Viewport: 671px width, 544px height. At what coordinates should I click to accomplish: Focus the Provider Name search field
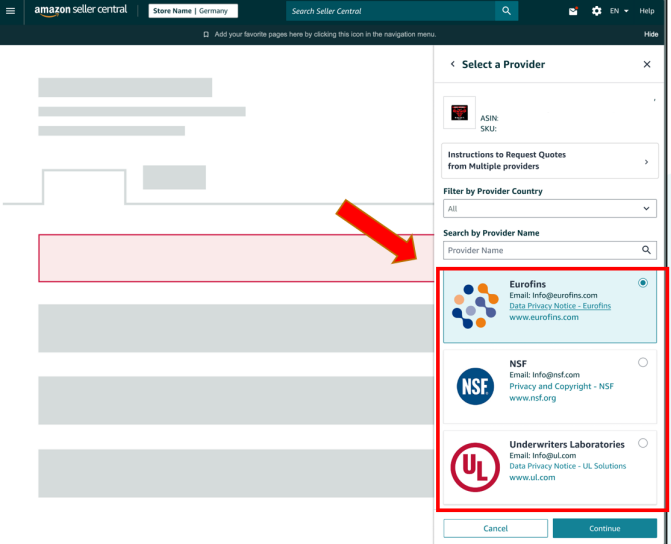[x=549, y=250]
